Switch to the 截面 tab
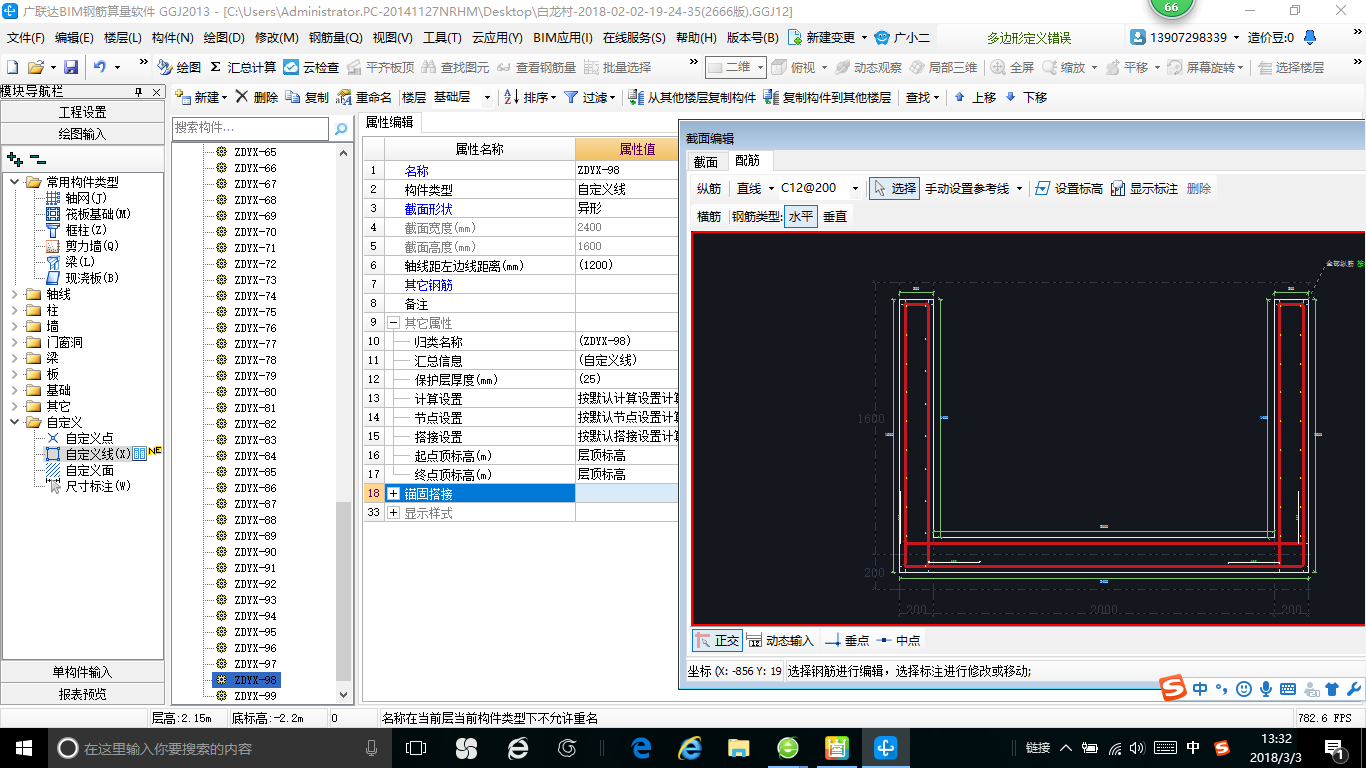Screen dimensions: 1366x768 click(706, 161)
